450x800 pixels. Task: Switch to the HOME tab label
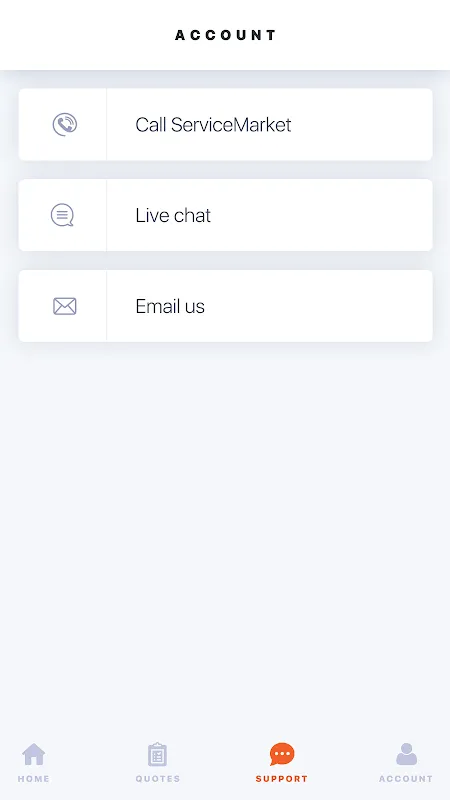[34, 779]
